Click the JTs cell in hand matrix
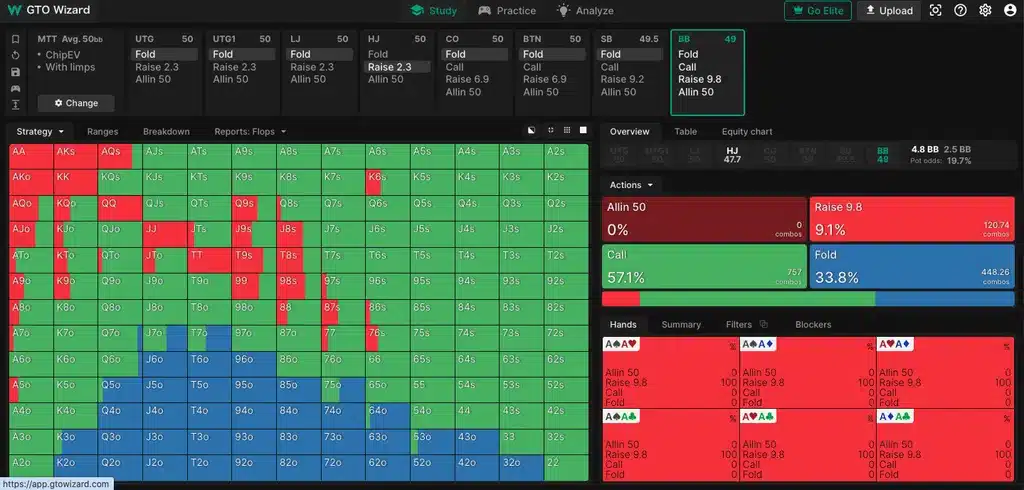Screen dimensions: 1024x490 [209, 234]
